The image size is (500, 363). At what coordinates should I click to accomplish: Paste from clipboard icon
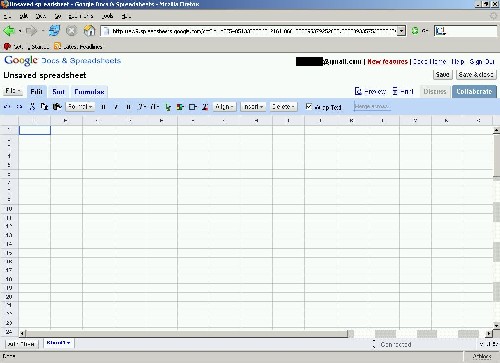click(x=57, y=107)
